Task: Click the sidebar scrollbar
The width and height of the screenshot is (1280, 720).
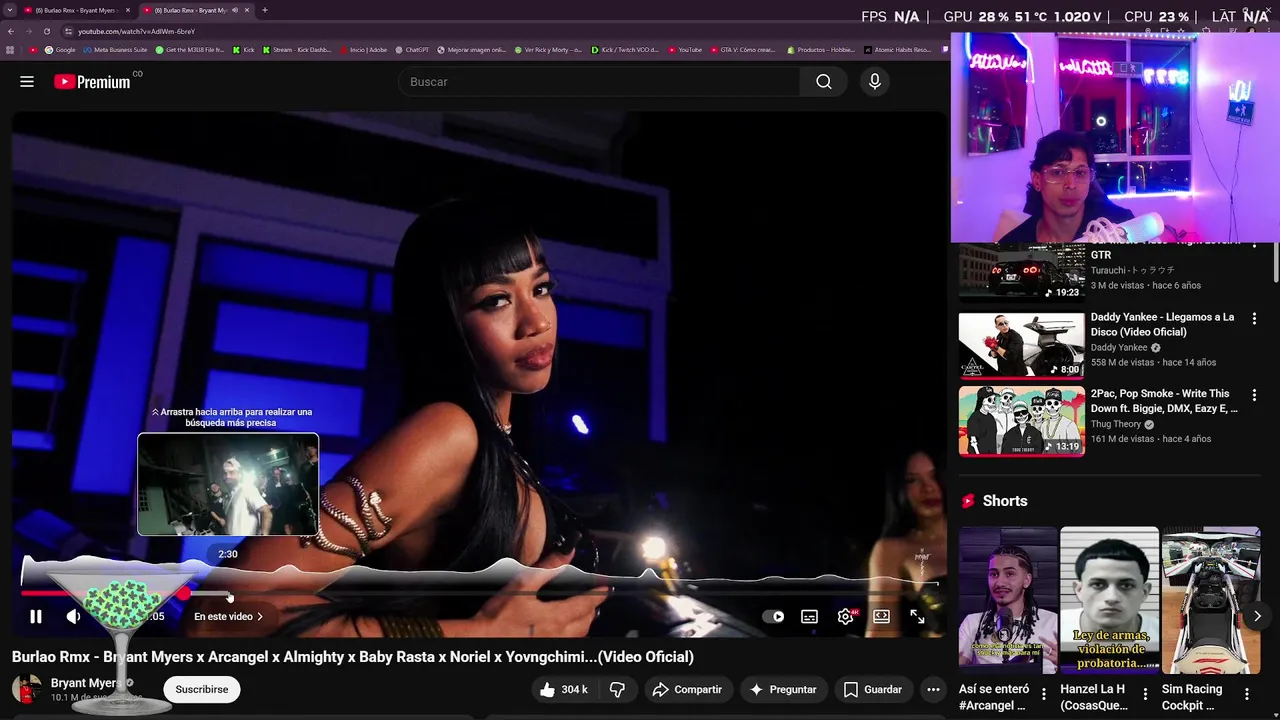Action: [1275, 262]
